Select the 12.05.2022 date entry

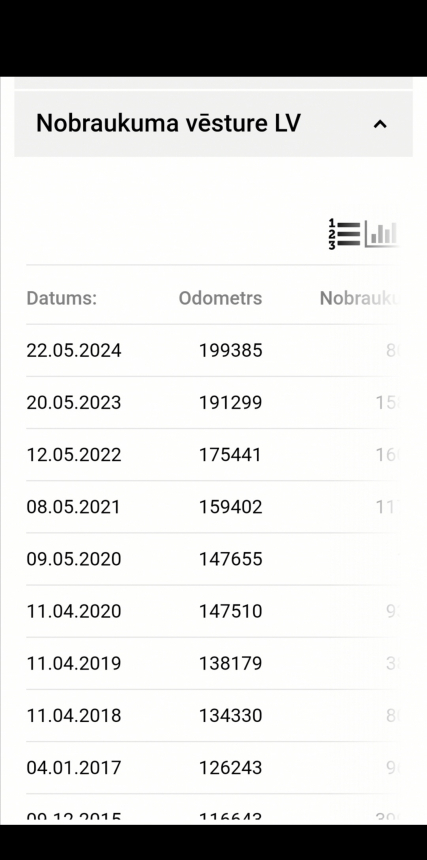coord(73,455)
